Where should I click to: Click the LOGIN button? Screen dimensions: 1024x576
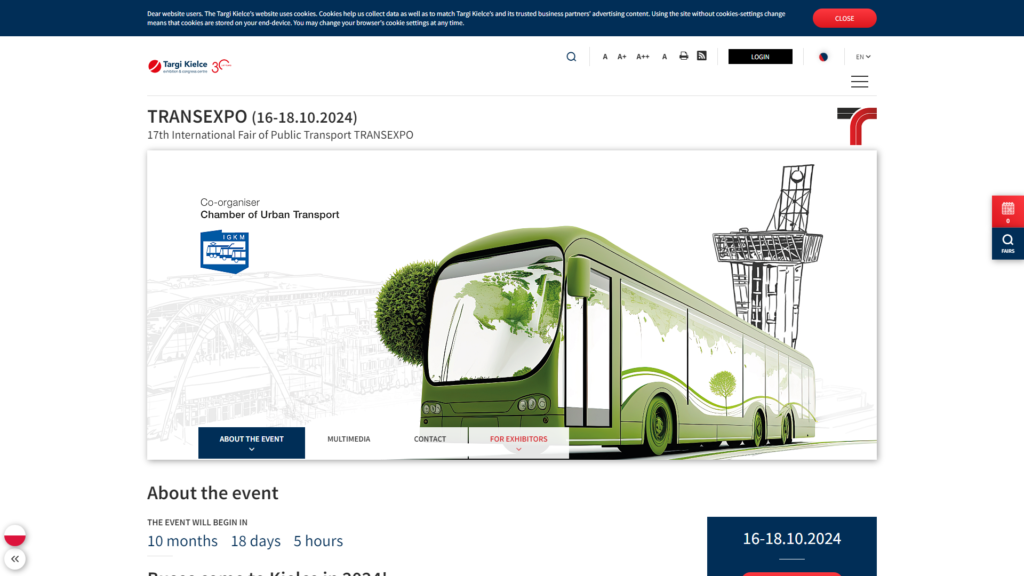click(760, 57)
